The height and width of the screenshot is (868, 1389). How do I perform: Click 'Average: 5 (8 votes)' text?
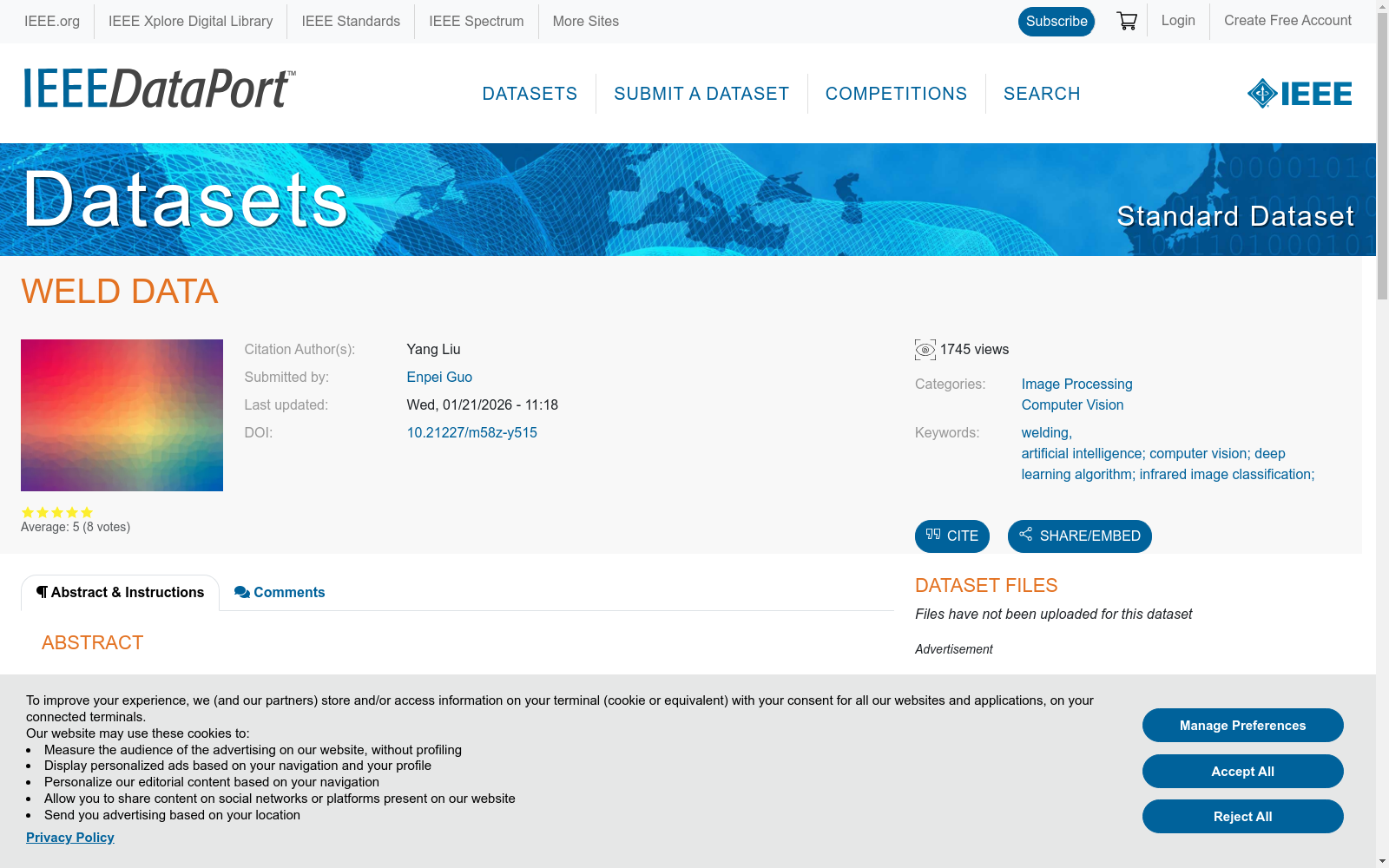click(x=76, y=528)
